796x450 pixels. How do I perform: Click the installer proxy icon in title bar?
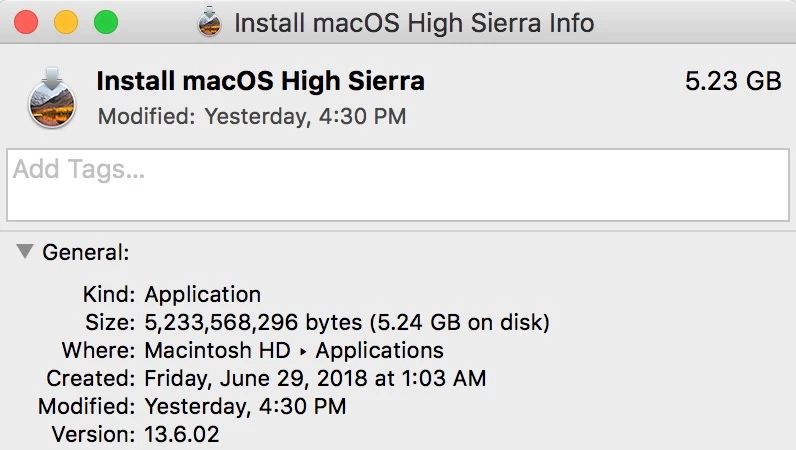tap(209, 22)
